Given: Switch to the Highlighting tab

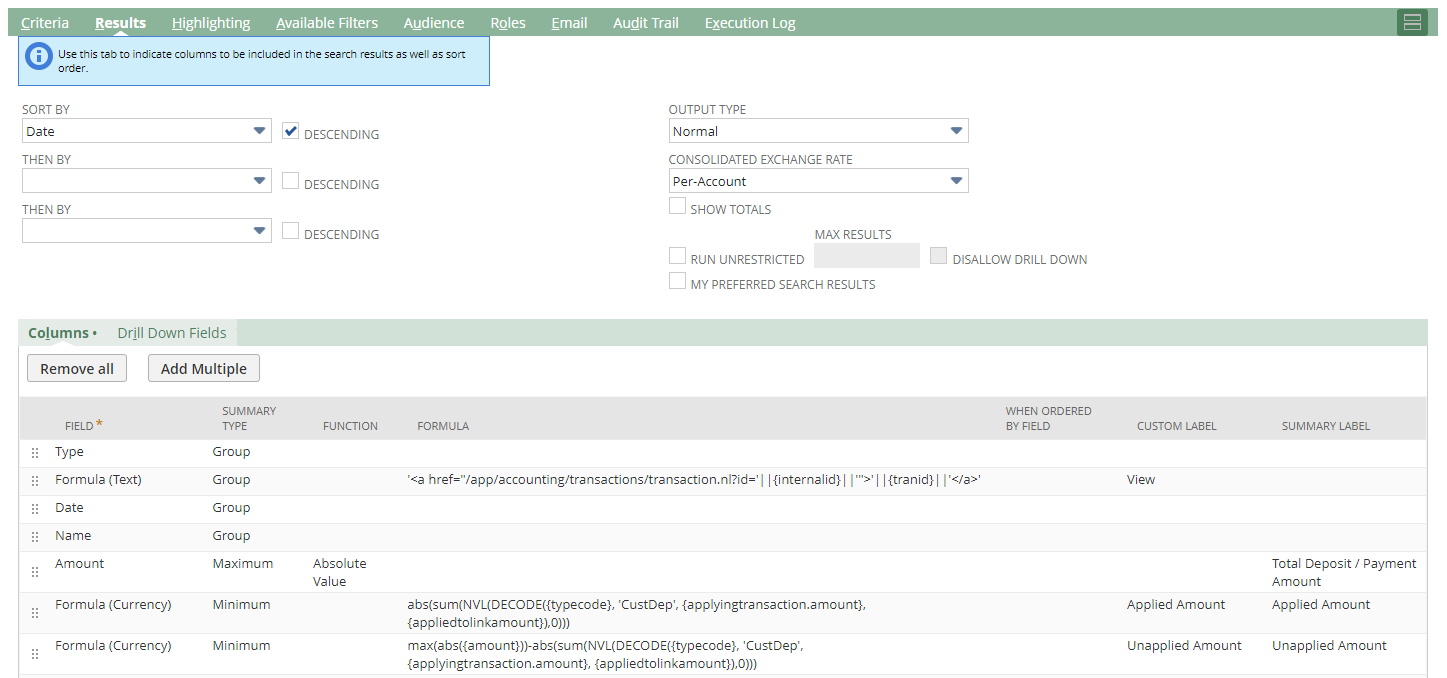Looking at the screenshot, I should (x=211, y=22).
